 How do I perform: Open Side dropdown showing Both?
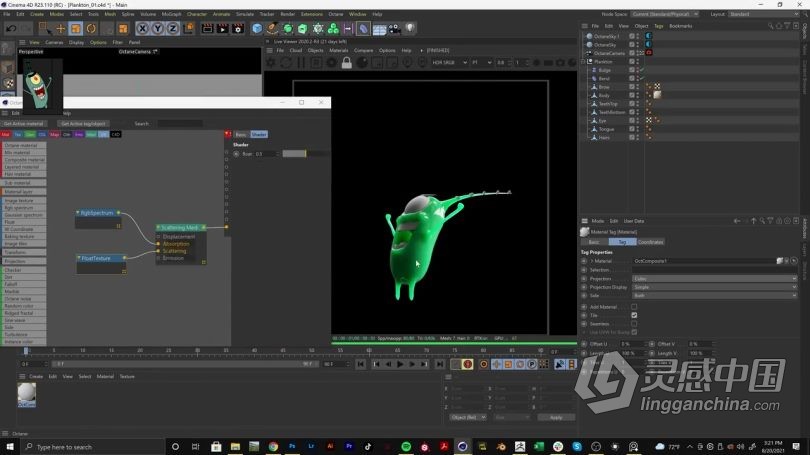click(x=714, y=295)
